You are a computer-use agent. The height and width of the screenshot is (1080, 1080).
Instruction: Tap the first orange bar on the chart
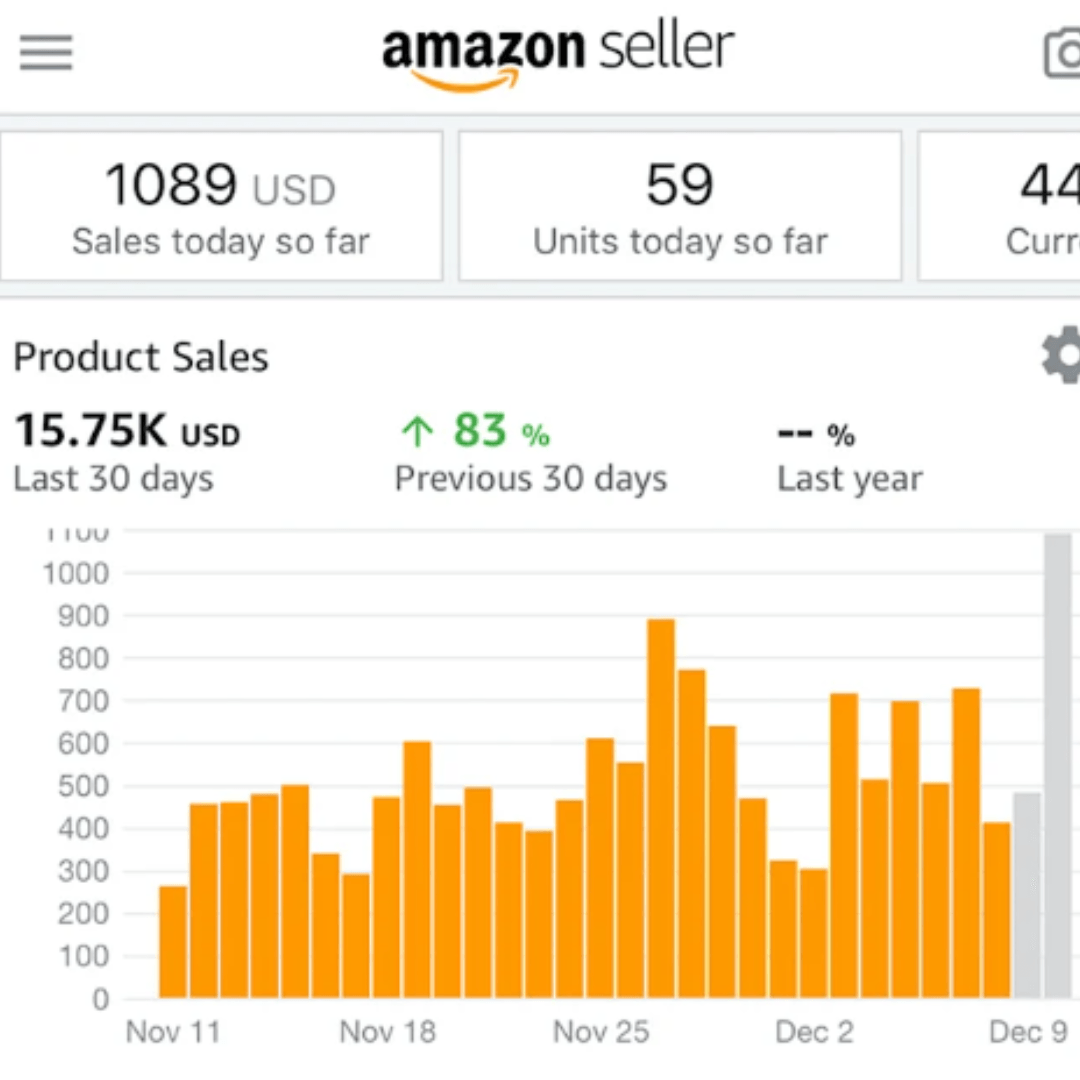click(173, 941)
